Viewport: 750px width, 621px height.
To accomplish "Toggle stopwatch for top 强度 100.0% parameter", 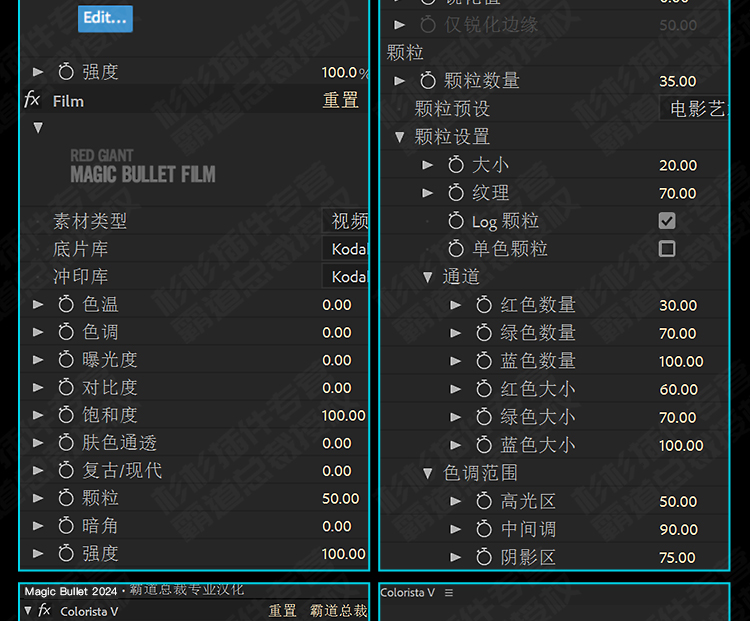I will tap(66, 72).
